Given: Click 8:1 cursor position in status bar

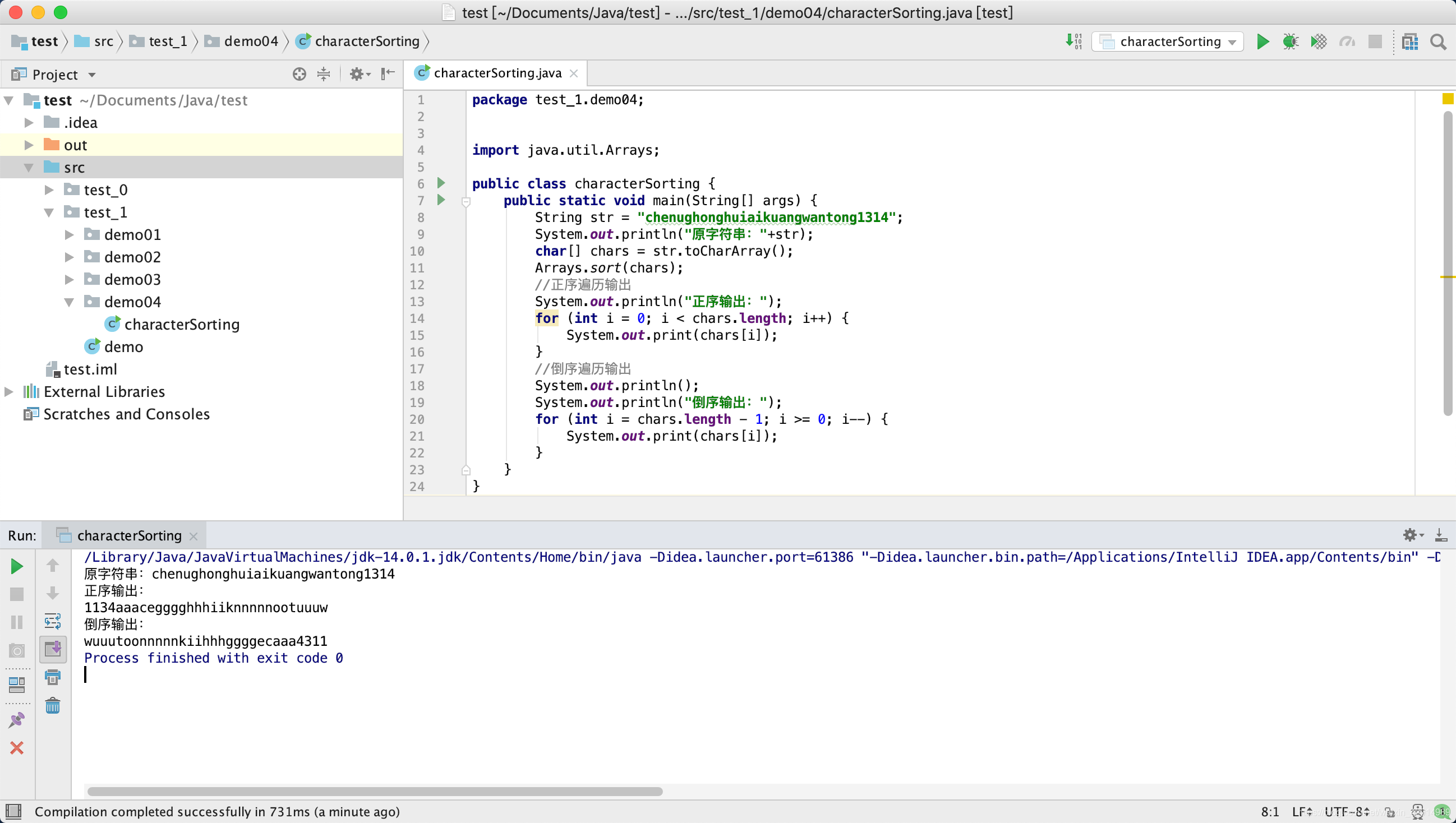Looking at the screenshot, I should 1270,812.
